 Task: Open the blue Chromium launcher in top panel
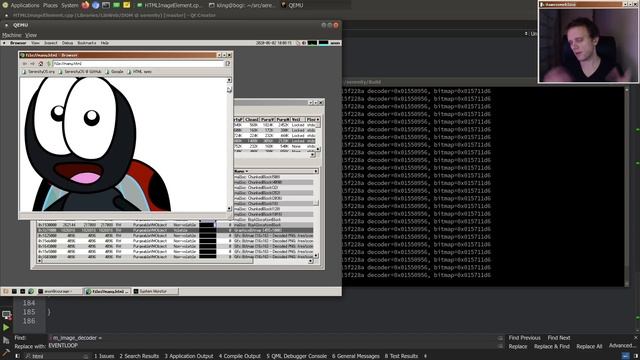96,5
